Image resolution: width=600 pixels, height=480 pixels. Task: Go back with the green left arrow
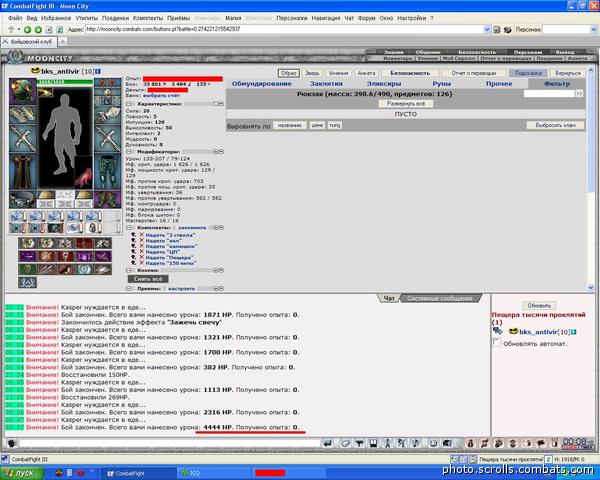pyautogui.click(x=28, y=29)
